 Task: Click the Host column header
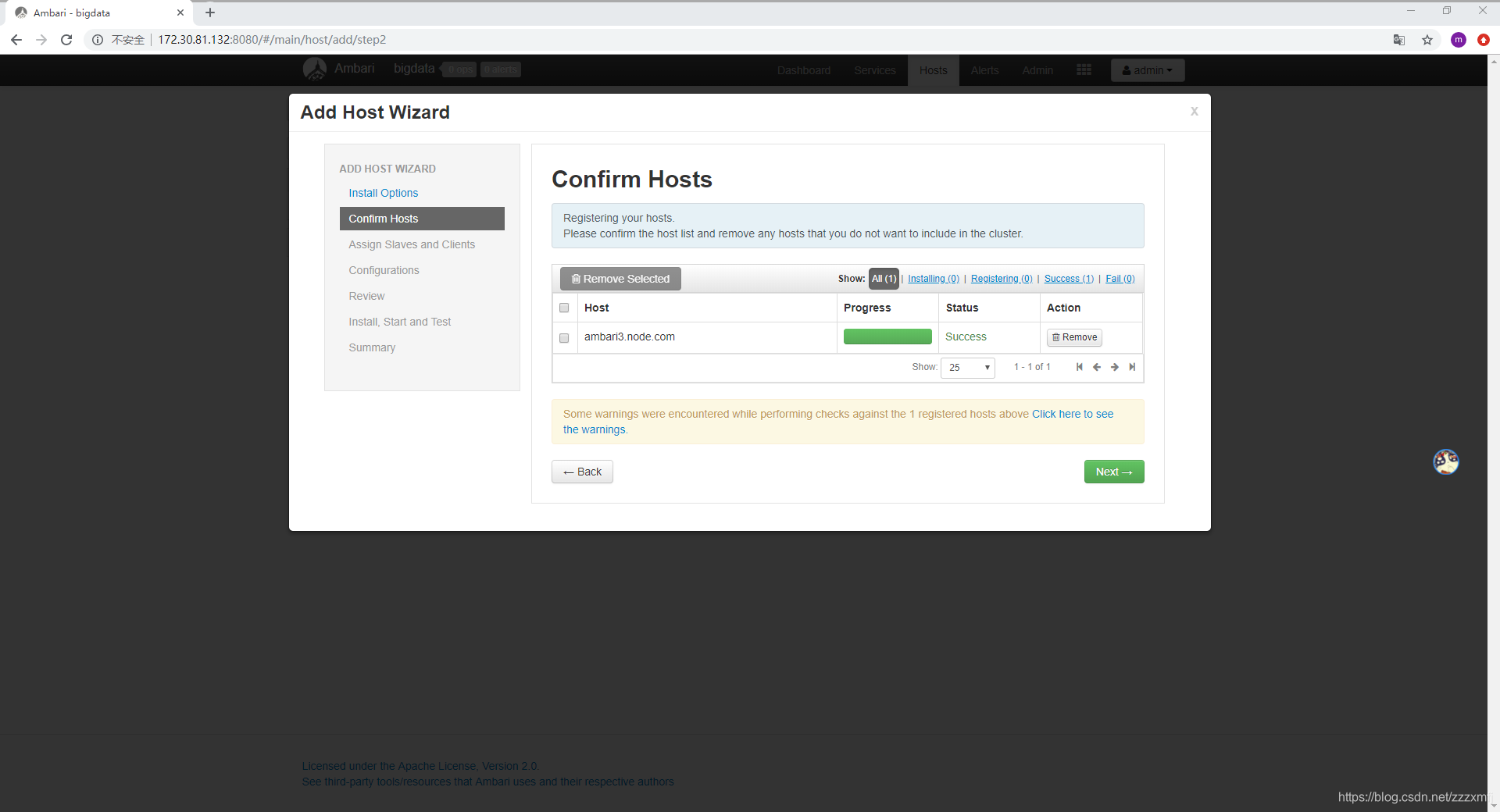597,308
